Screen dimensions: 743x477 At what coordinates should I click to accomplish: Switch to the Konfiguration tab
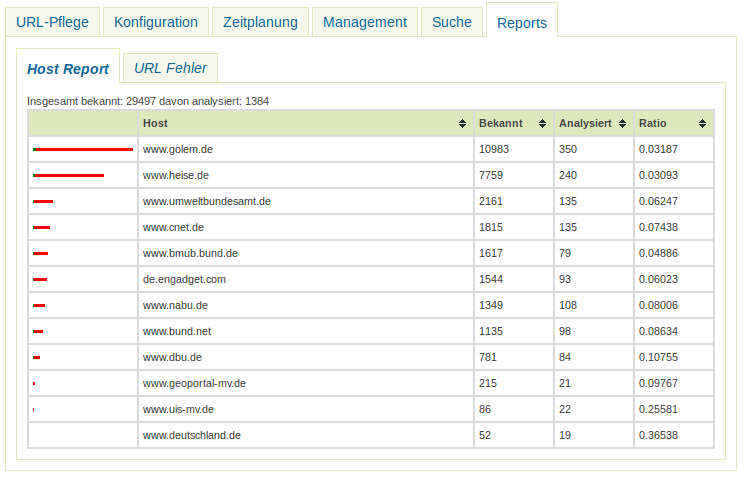coord(155,22)
